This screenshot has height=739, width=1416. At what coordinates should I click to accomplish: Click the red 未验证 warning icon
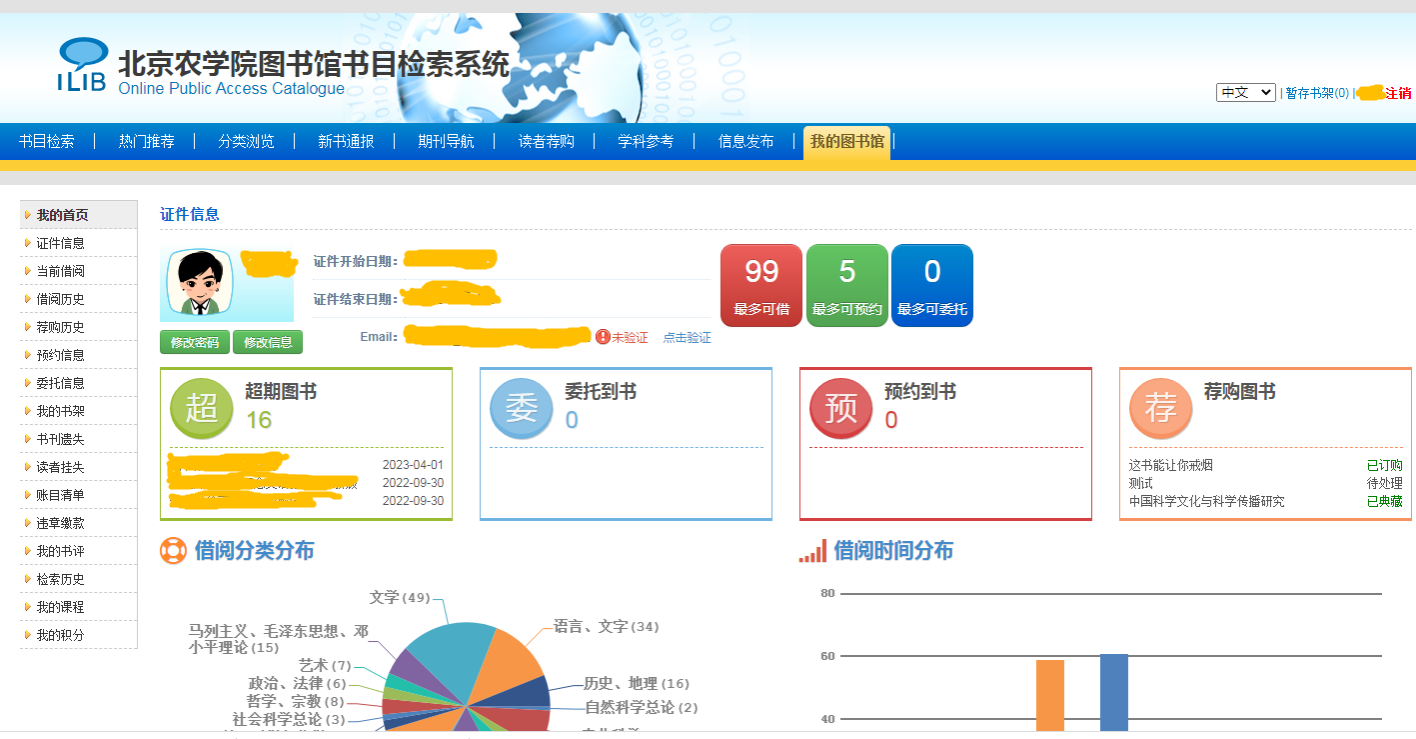[x=603, y=337]
